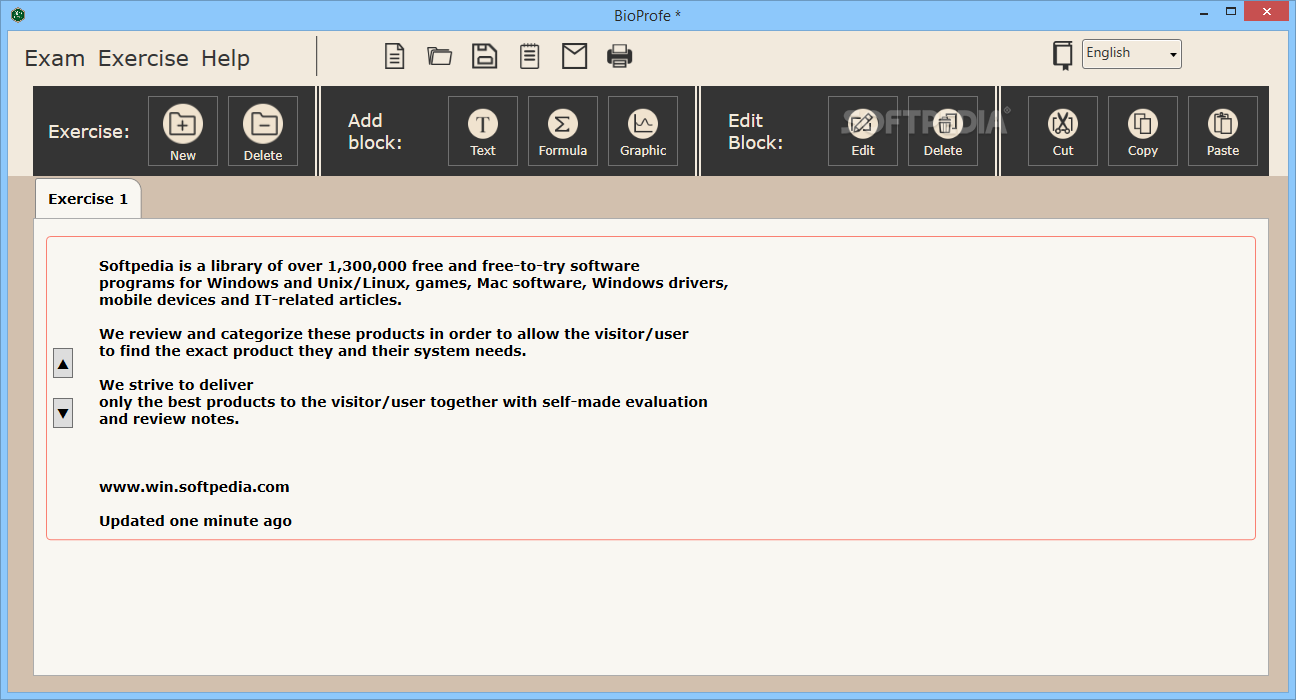The image size is (1296, 700).
Task: Add a Formula block
Action: (563, 131)
